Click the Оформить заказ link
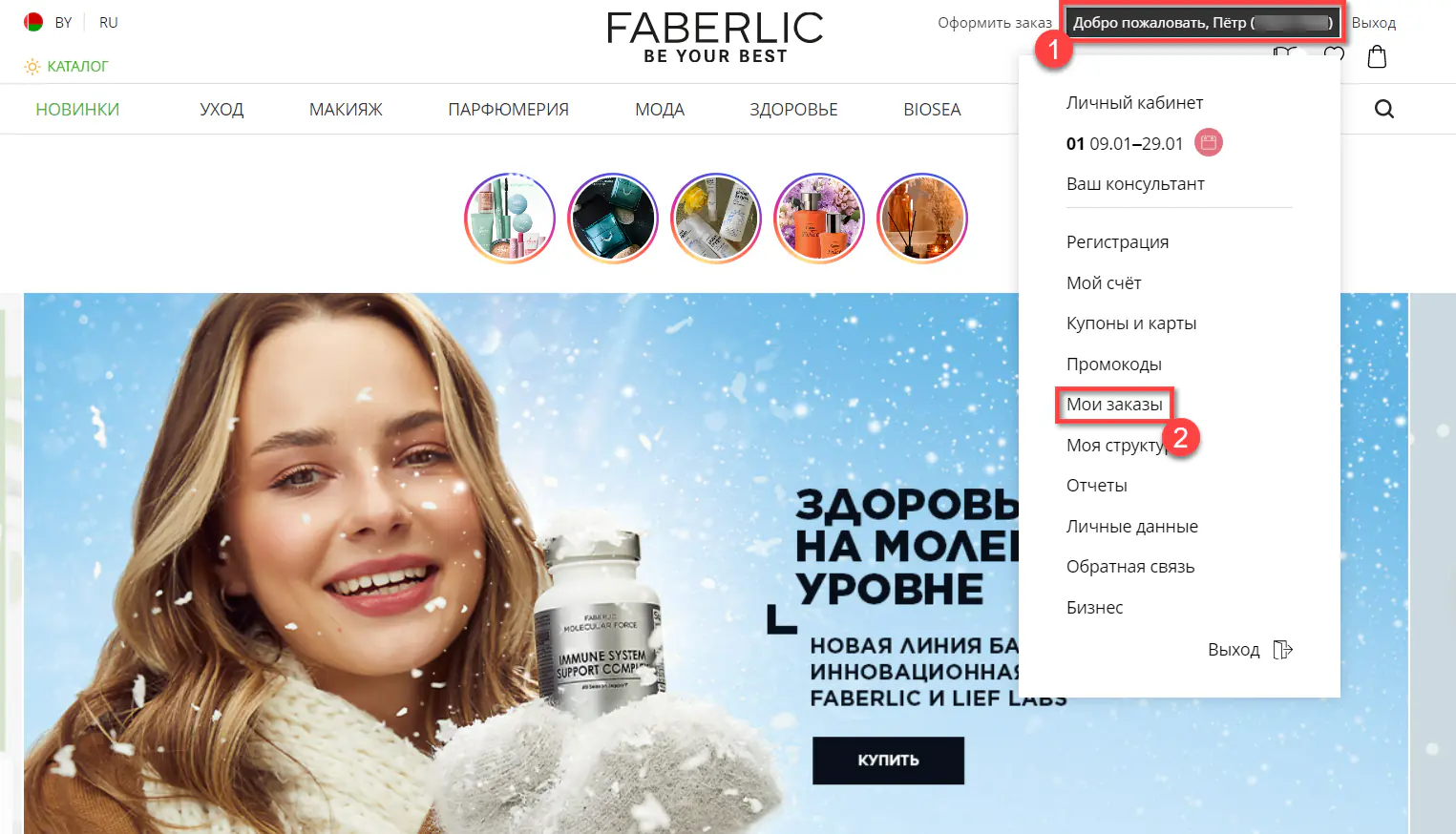Screen dimensions: 1456x834 pyautogui.click(x=994, y=22)
